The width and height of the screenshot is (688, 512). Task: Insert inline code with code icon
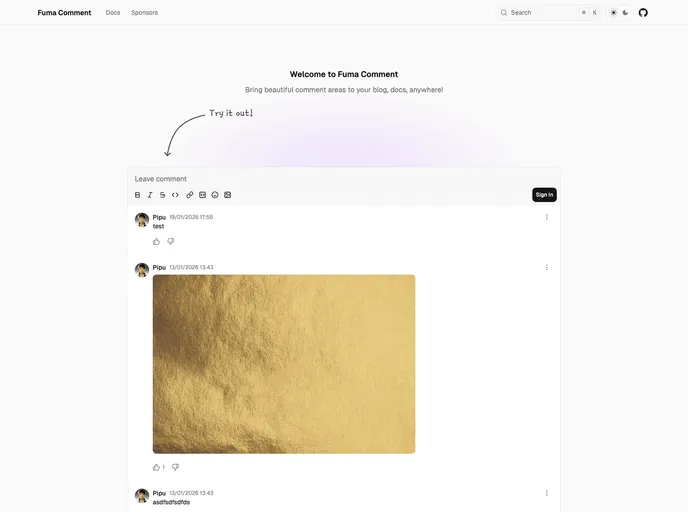(x=175, y=195)
